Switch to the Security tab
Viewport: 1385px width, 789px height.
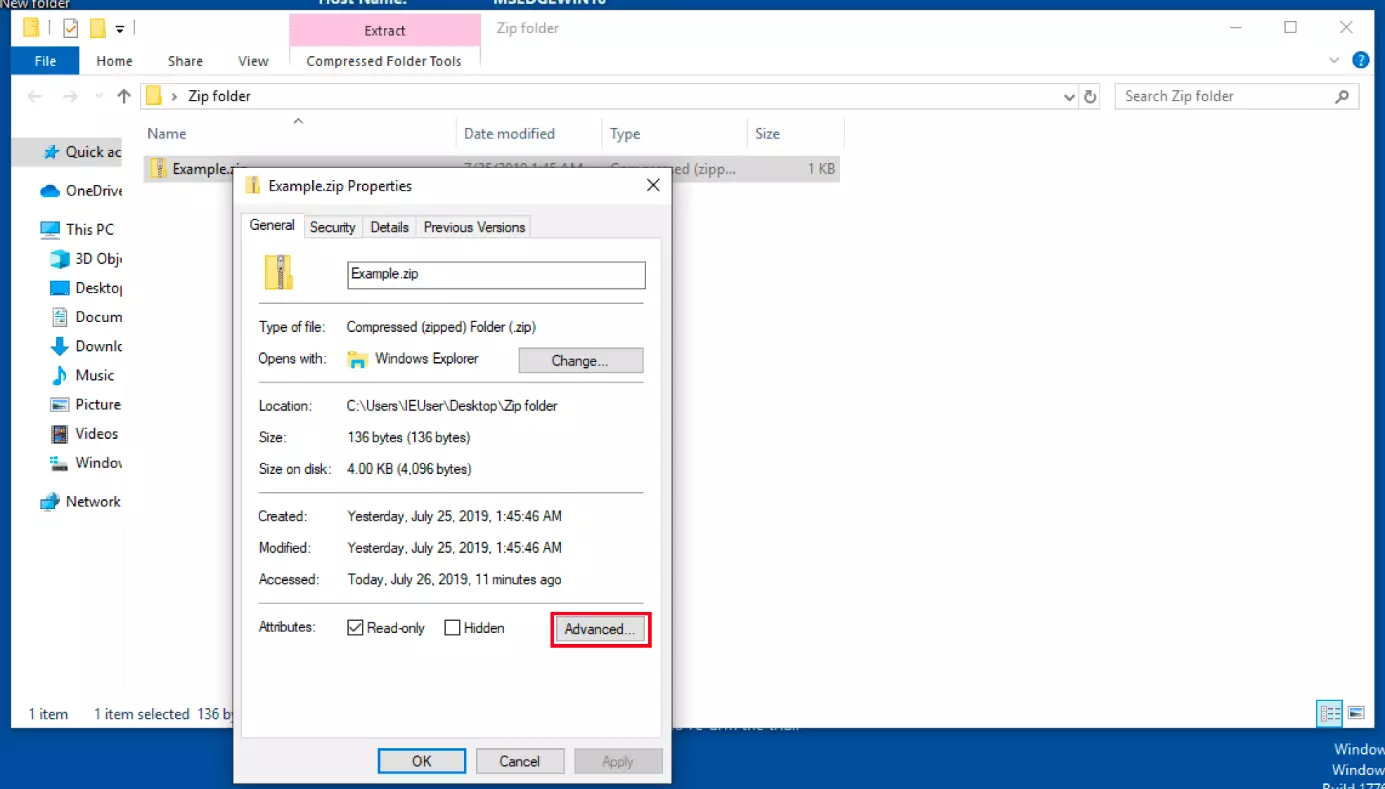pyautogui.click(x=332, y=227)
